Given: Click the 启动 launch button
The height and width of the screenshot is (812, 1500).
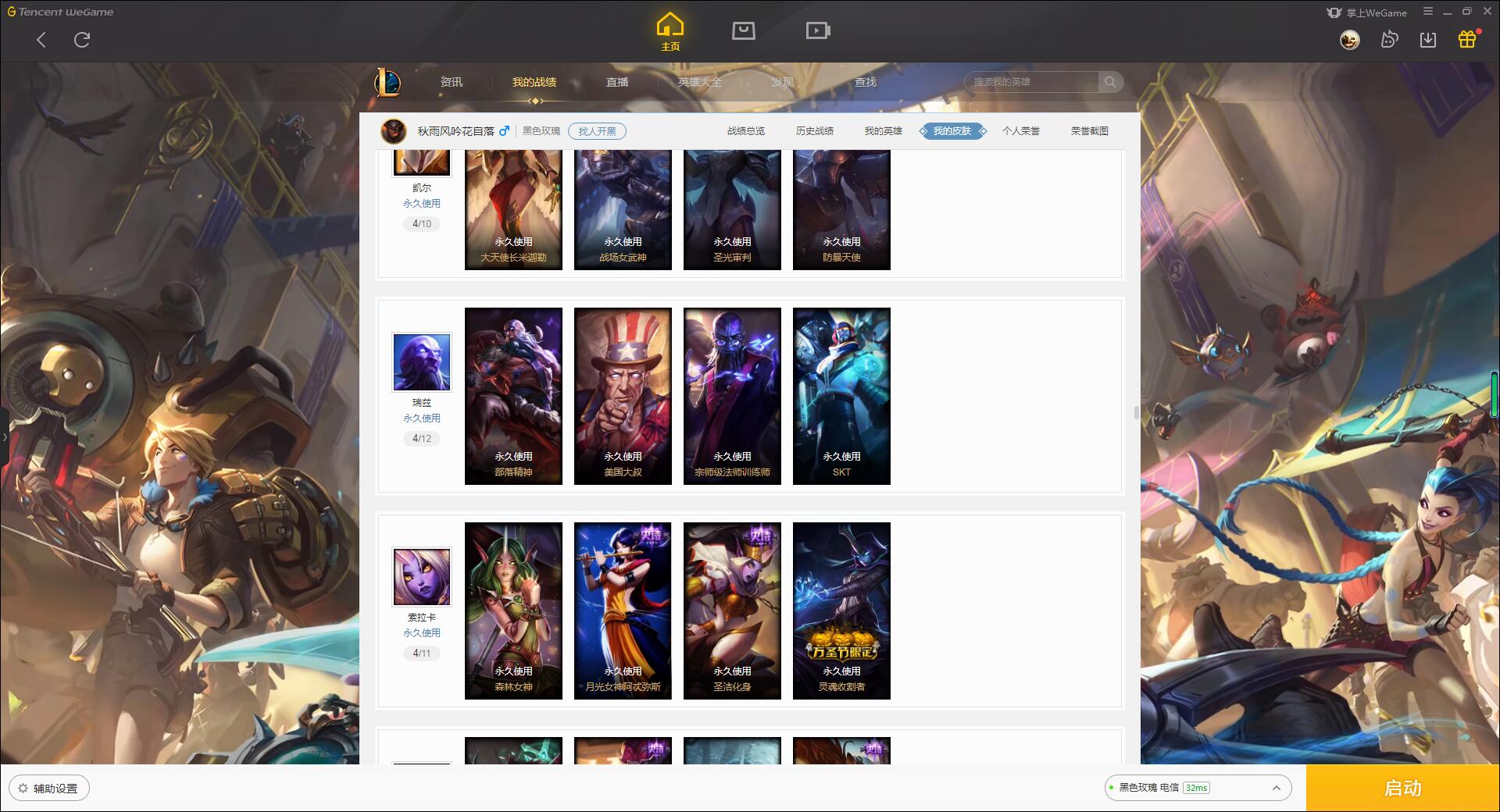Looking at the screenshot, I should (x=1402, y=788).
